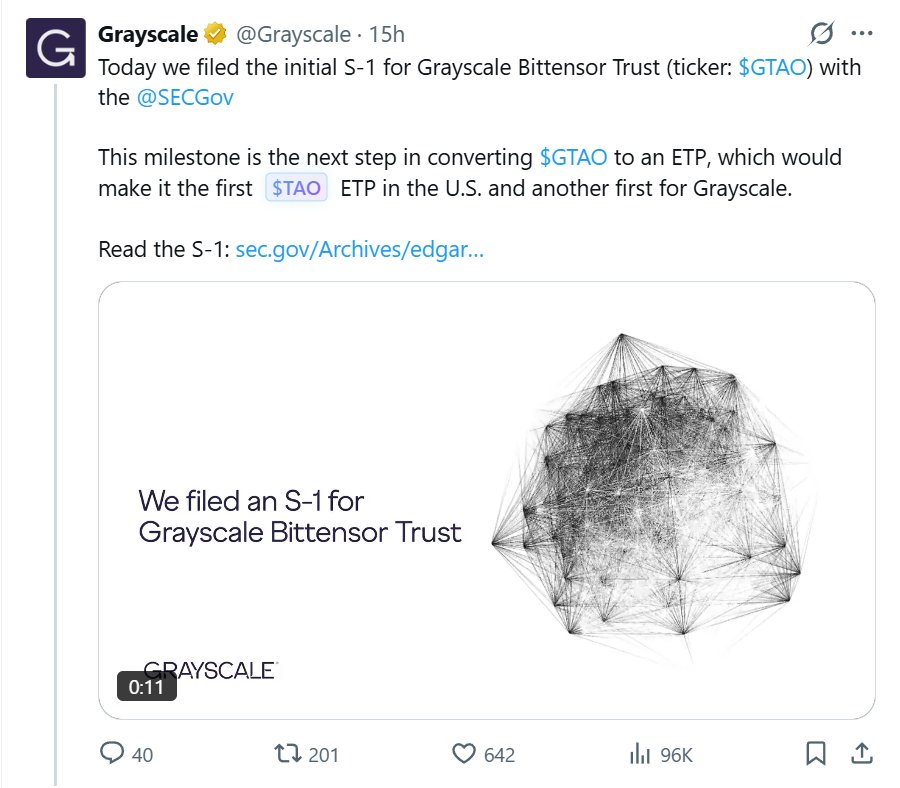Click the repost arrows icon
The width and height of the screenshot is (900, 788).
coord(290,753)
